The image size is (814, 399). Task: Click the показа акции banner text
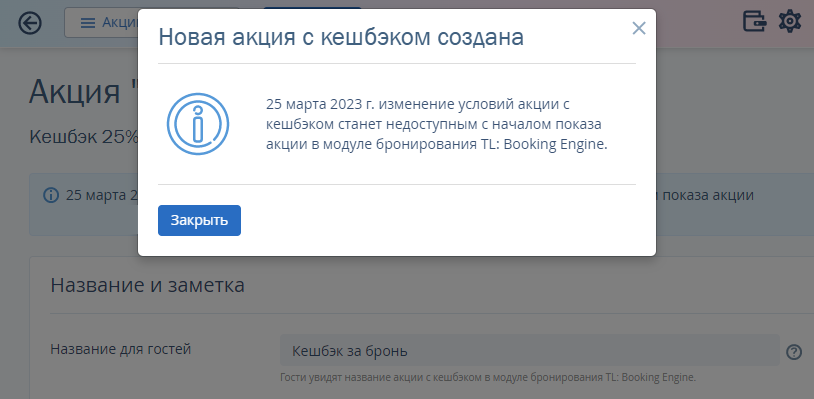point(706,195)
